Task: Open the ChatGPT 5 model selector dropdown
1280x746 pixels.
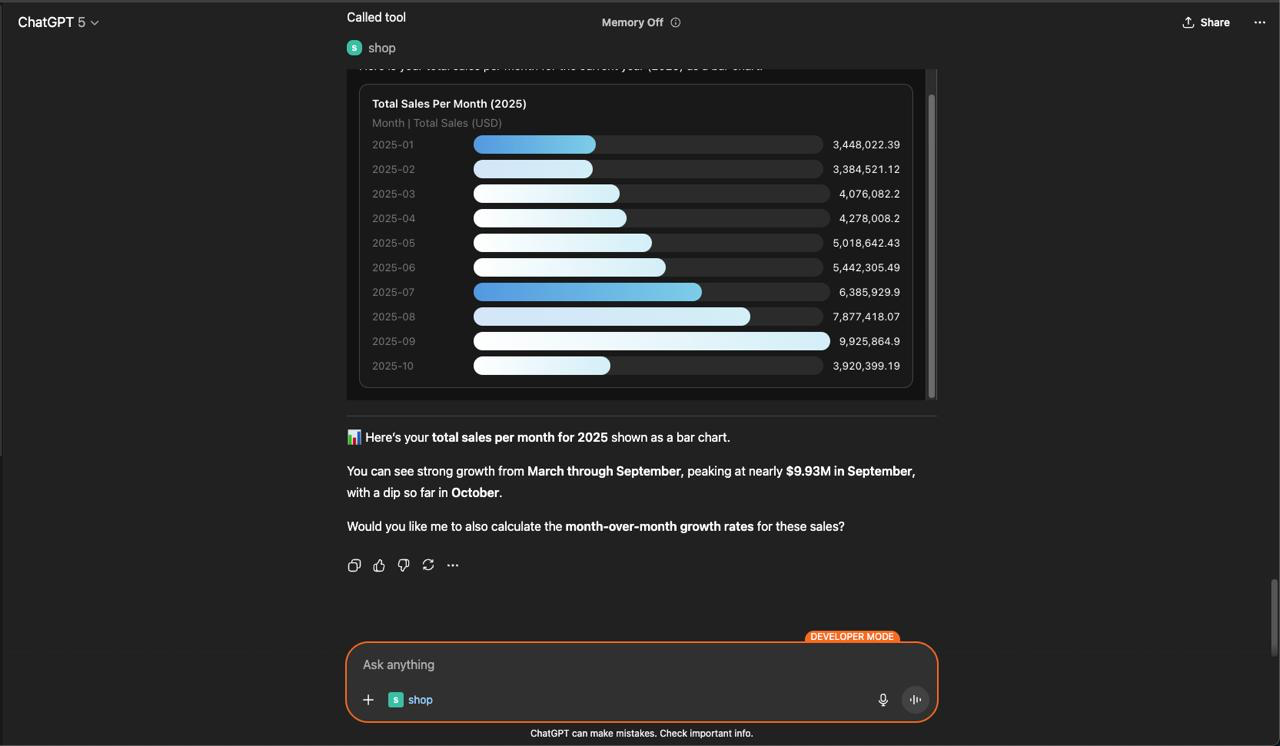Action: [58, 22]
